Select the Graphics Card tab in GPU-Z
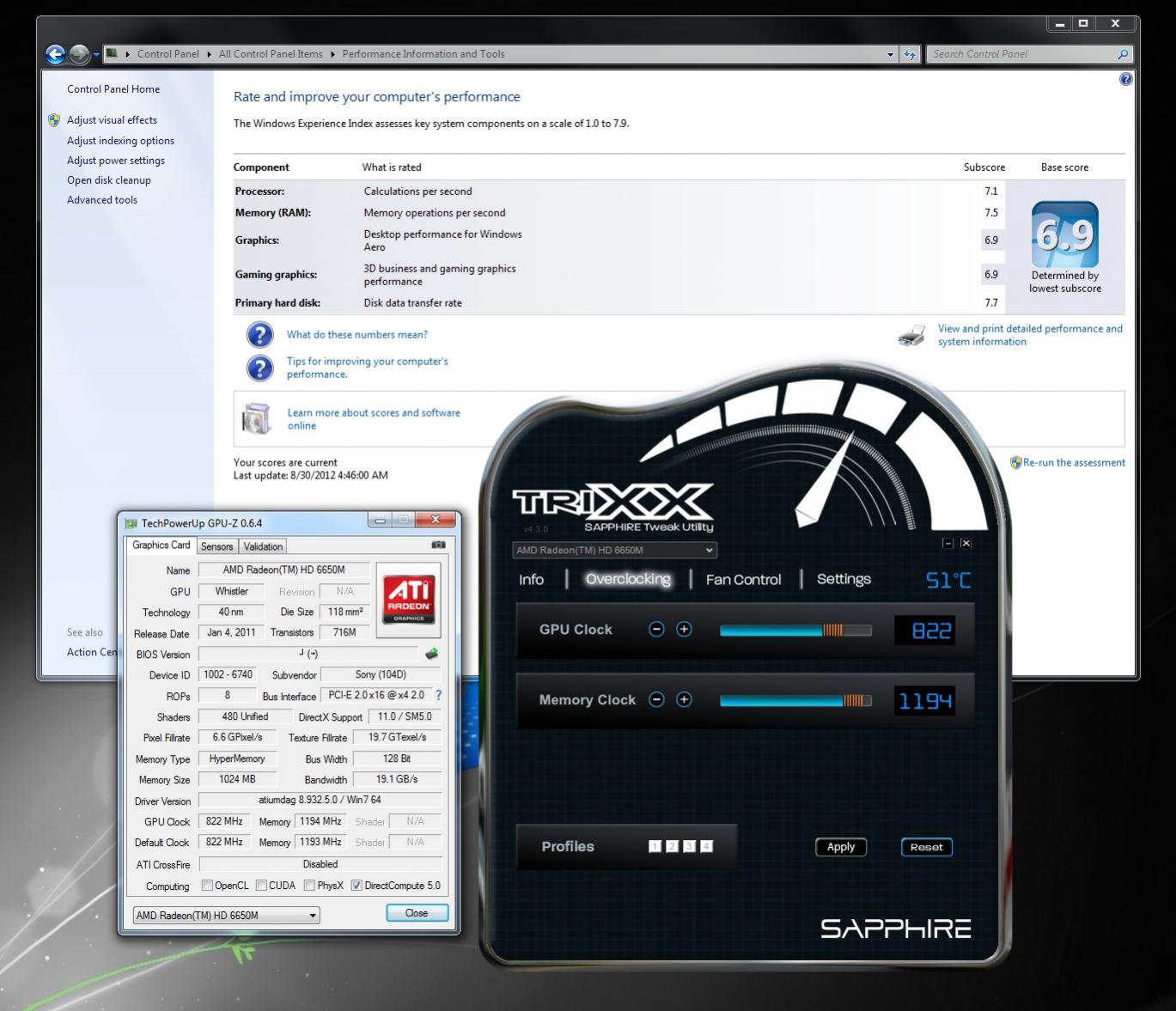The image size is (1176, 1011). [x=161, y=545]
